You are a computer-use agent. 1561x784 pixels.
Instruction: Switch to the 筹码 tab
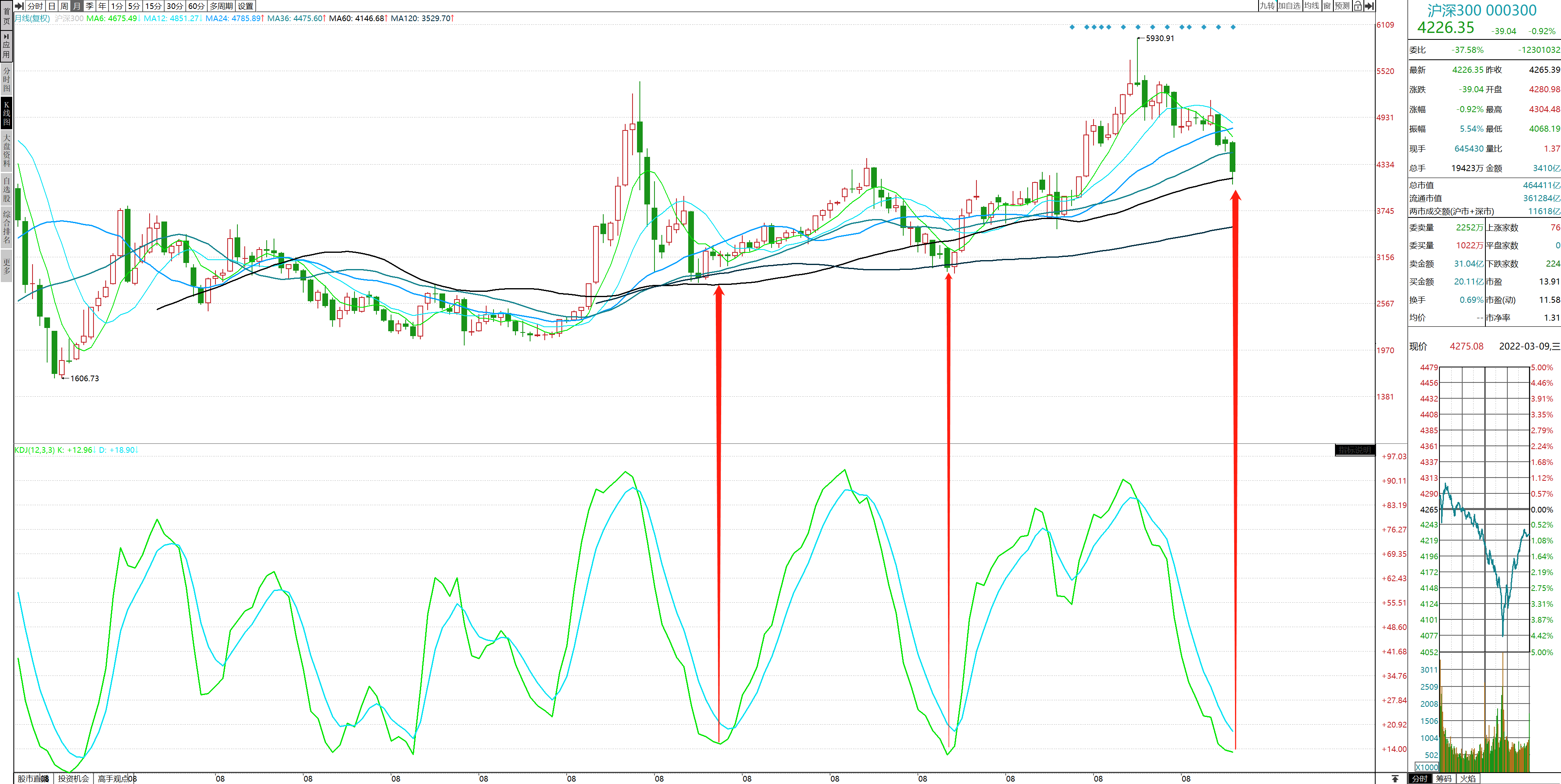click(x=1444, y=779)
